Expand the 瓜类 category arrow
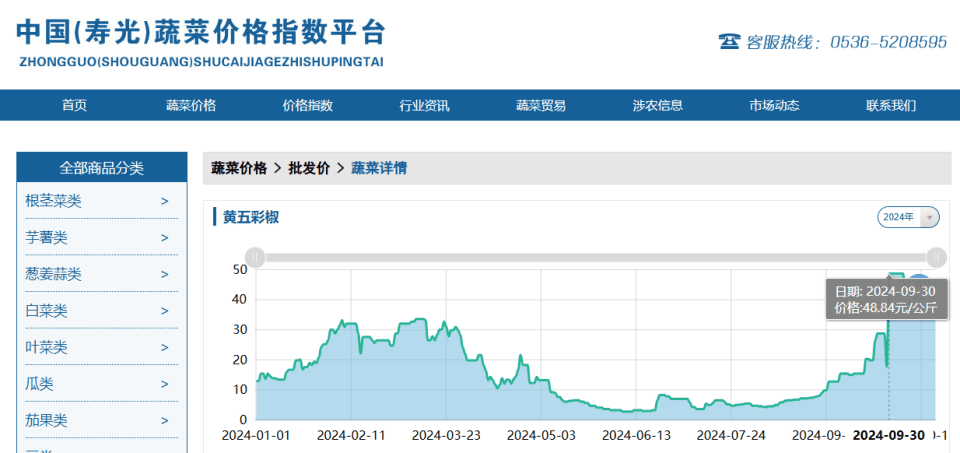 click(x=165, y=384)
